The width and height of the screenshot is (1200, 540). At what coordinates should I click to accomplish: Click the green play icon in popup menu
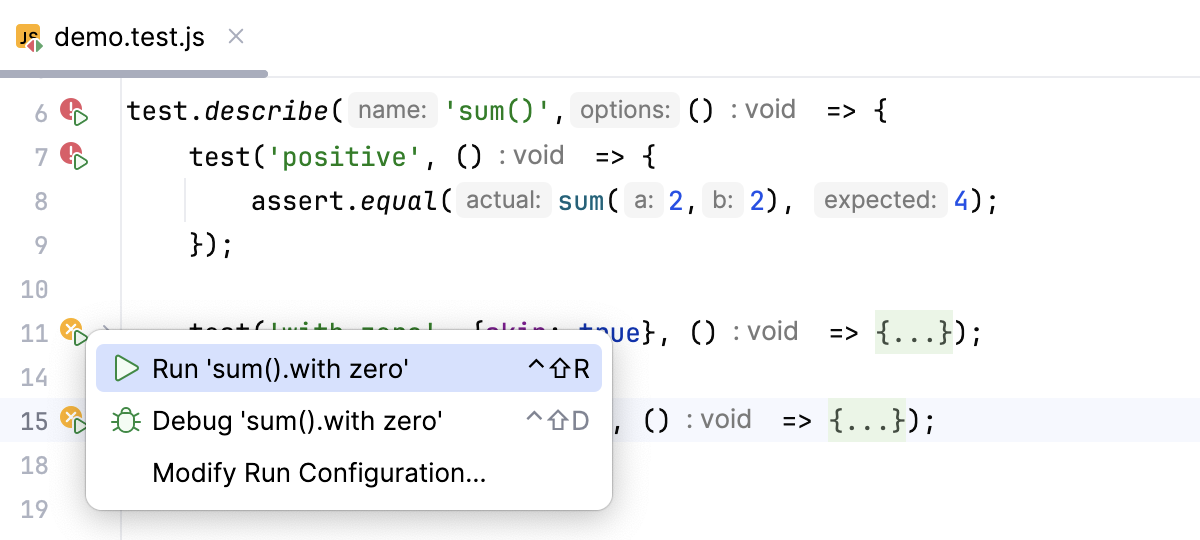127,369
